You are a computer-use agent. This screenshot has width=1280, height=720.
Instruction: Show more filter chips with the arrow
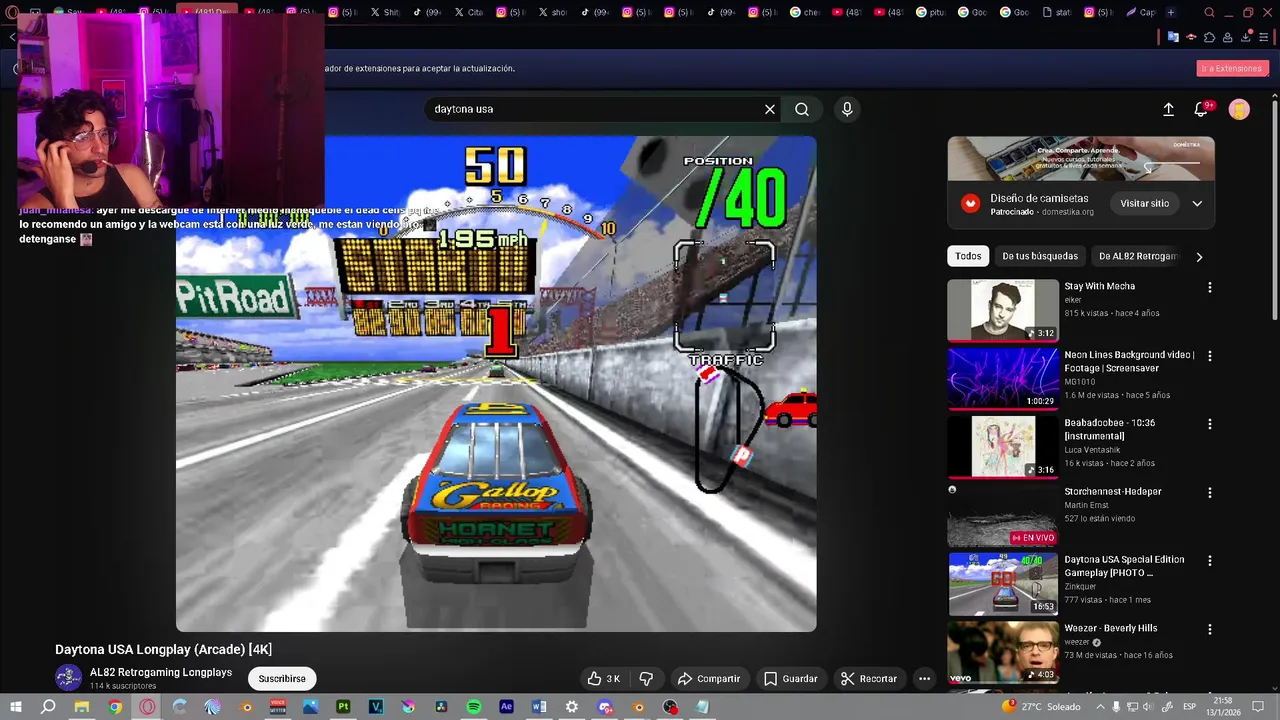[x=1199, y=257]
